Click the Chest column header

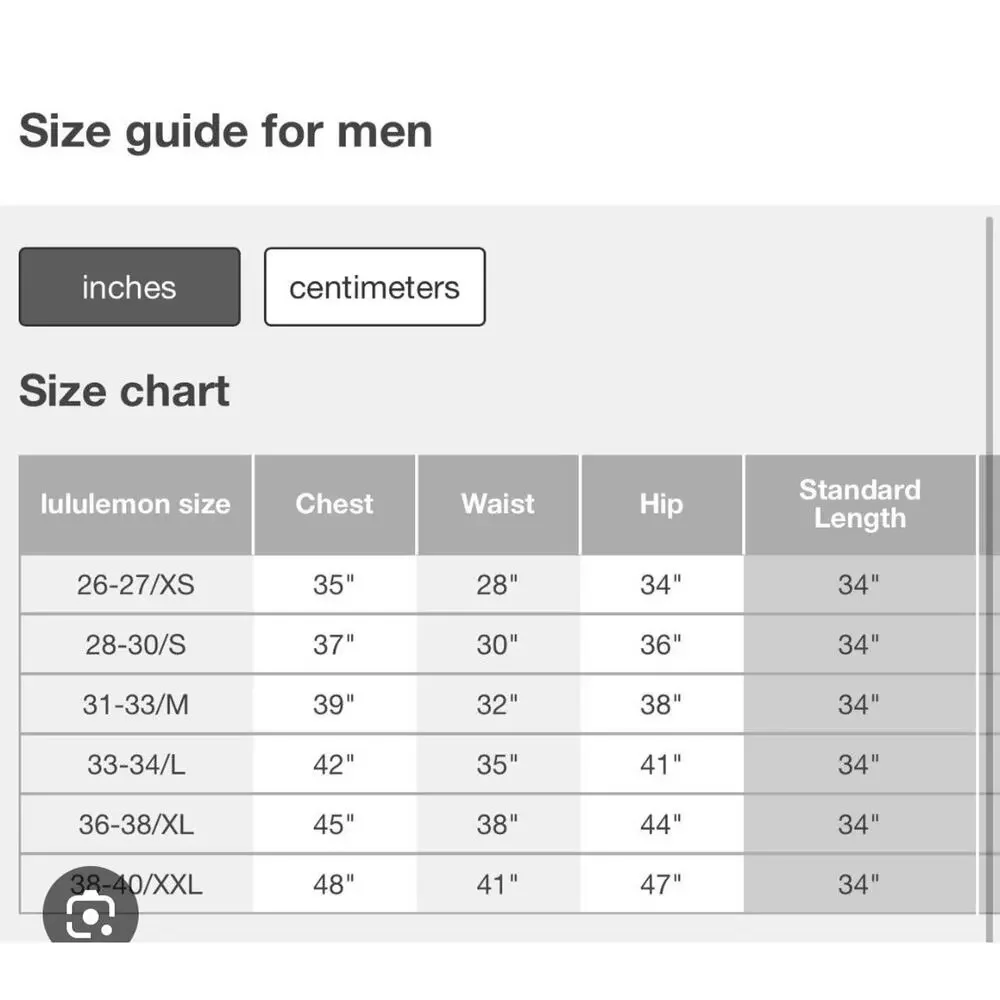click(x=334, y=504)
